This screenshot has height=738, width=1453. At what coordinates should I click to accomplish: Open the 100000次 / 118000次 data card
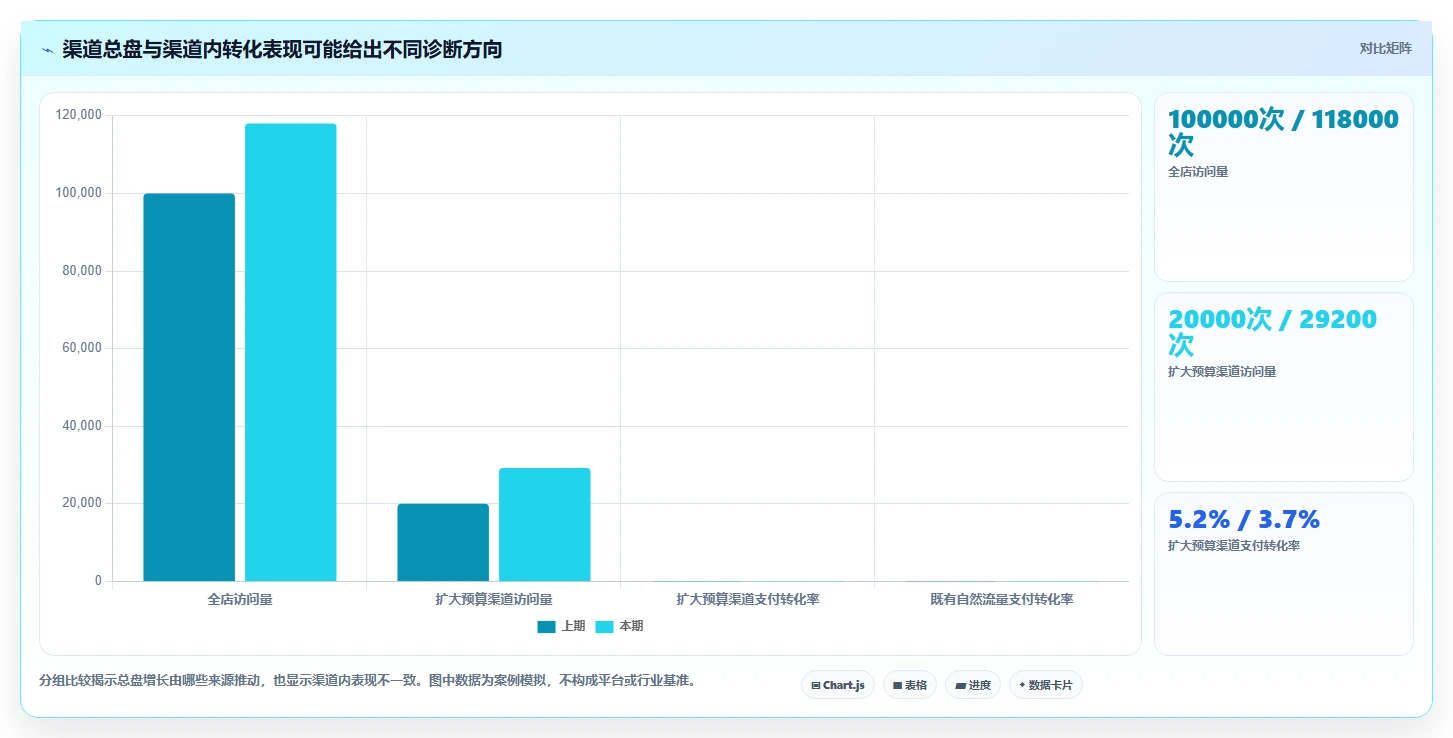[x=1284, y=187]
